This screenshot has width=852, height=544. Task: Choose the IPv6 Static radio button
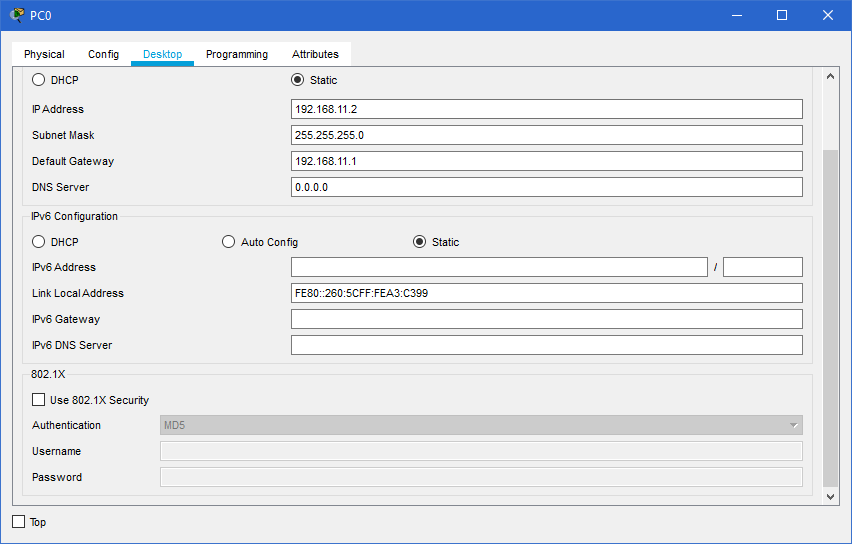419,242
